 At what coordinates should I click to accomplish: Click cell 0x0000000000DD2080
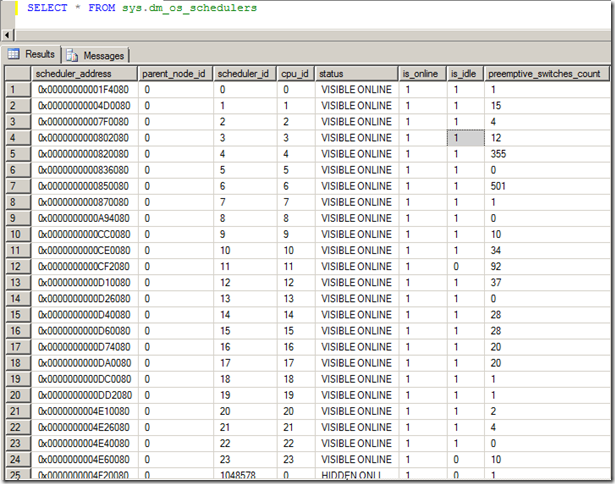point(85,395)
